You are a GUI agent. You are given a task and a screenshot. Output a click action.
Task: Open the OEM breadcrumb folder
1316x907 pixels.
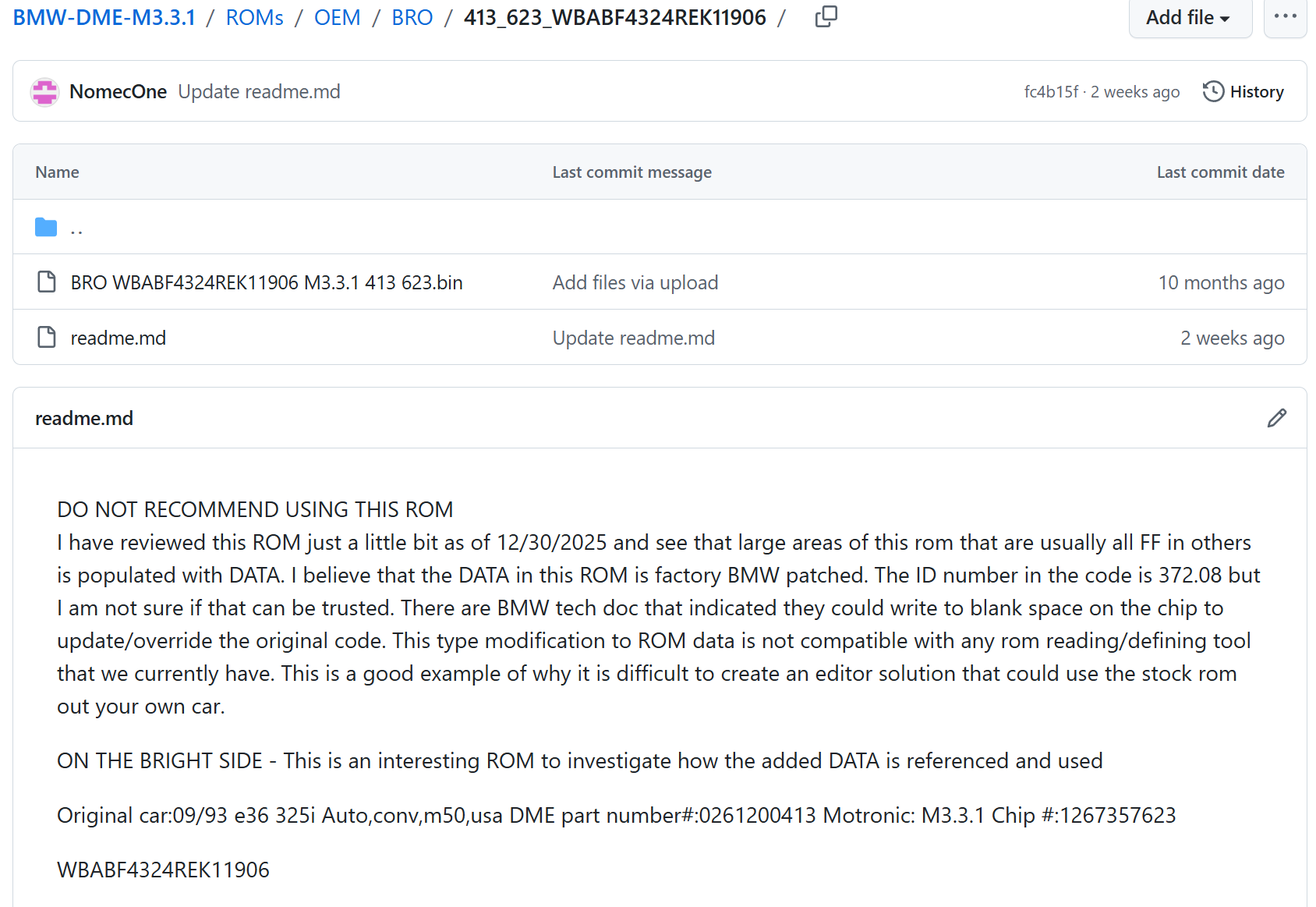pyautogui.click(x=337, y=16)
